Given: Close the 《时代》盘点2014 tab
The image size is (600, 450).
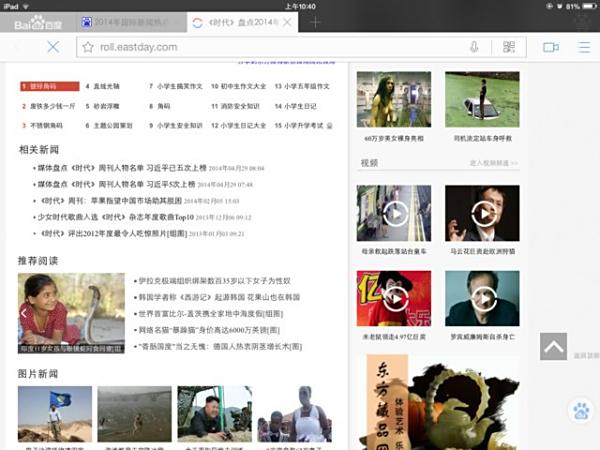Looking at the screenshot, I should 287,22.
